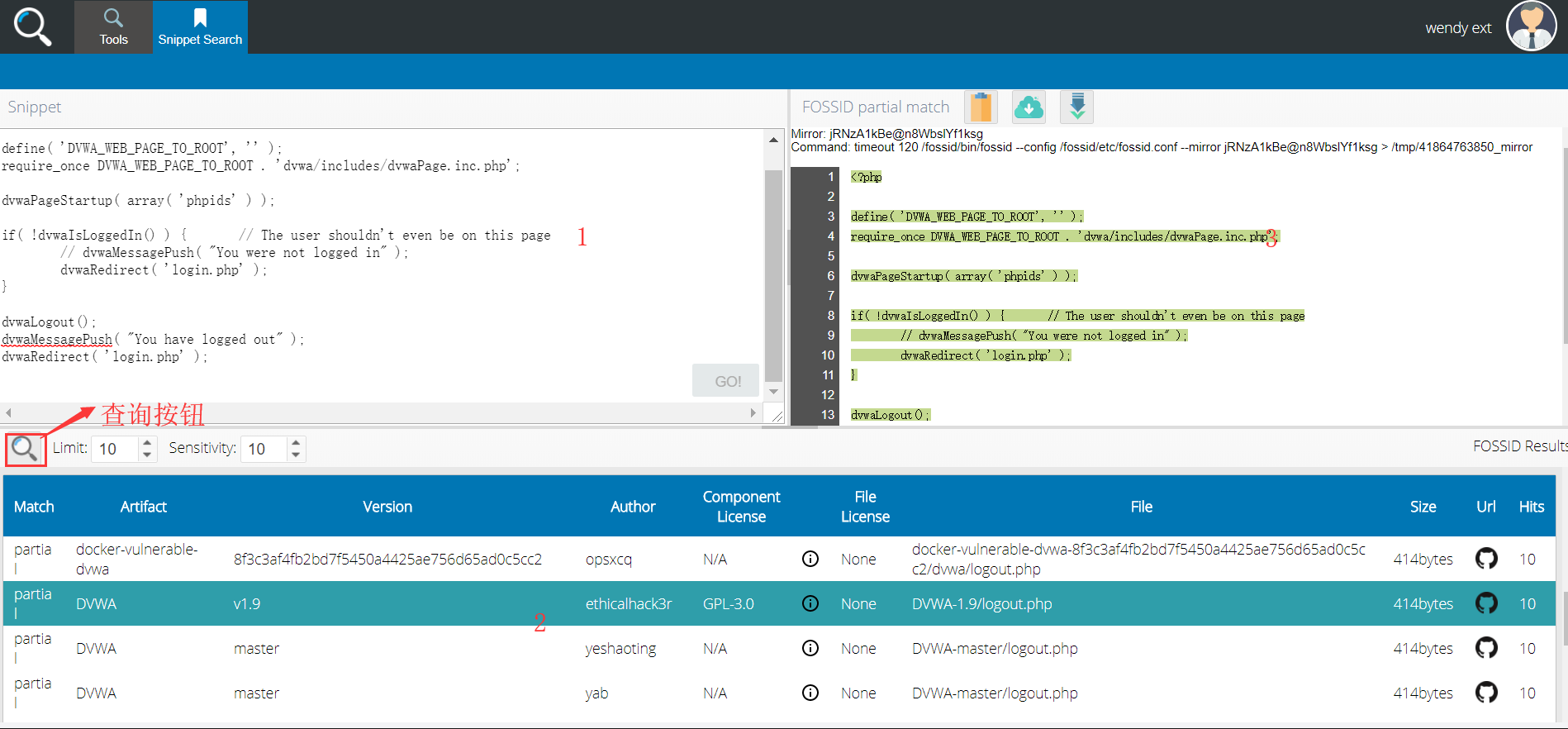The height and width of the screenshot is (729, 1568).
Task: Click snippet editor vertical scrollbar up arrow
Action: 773,139
